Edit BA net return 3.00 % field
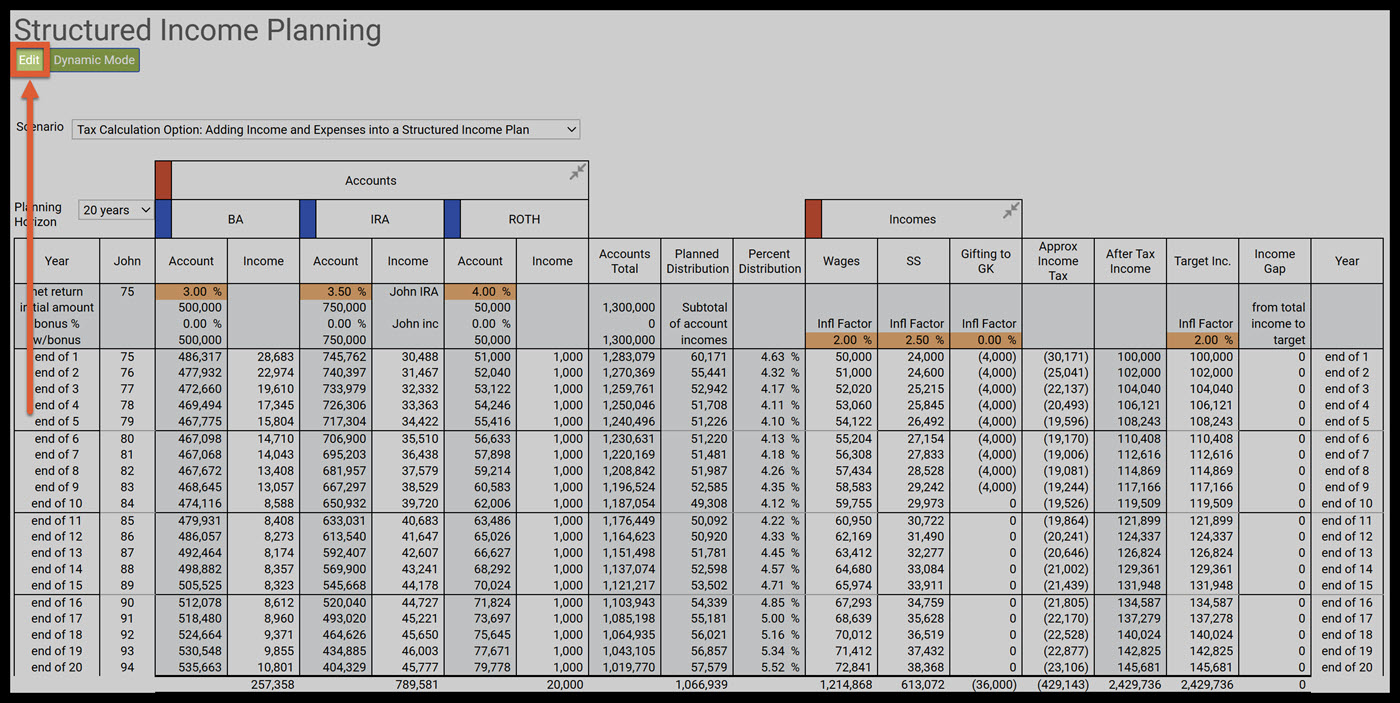 point(191,291)
